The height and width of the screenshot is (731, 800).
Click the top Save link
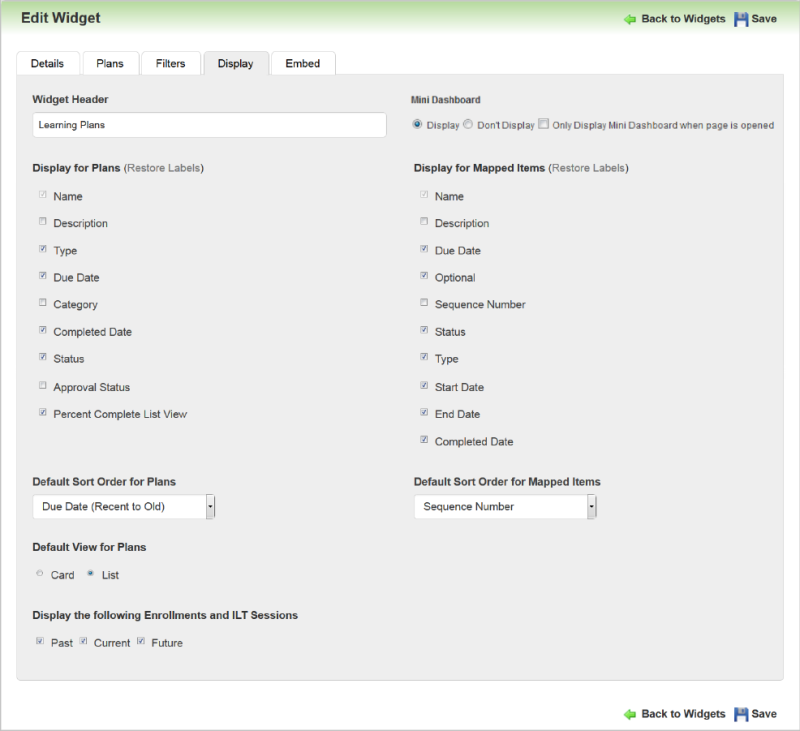[764, 19]
